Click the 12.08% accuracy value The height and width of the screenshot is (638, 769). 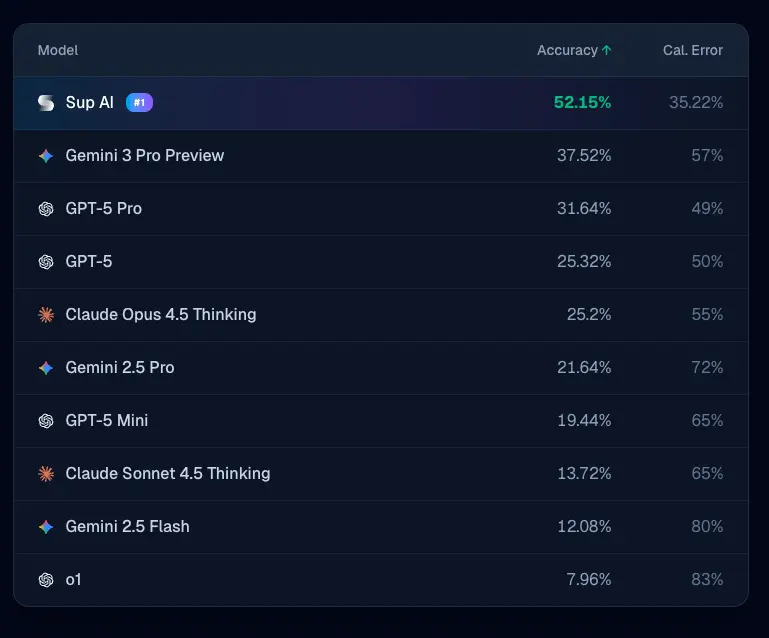(584, 526)
